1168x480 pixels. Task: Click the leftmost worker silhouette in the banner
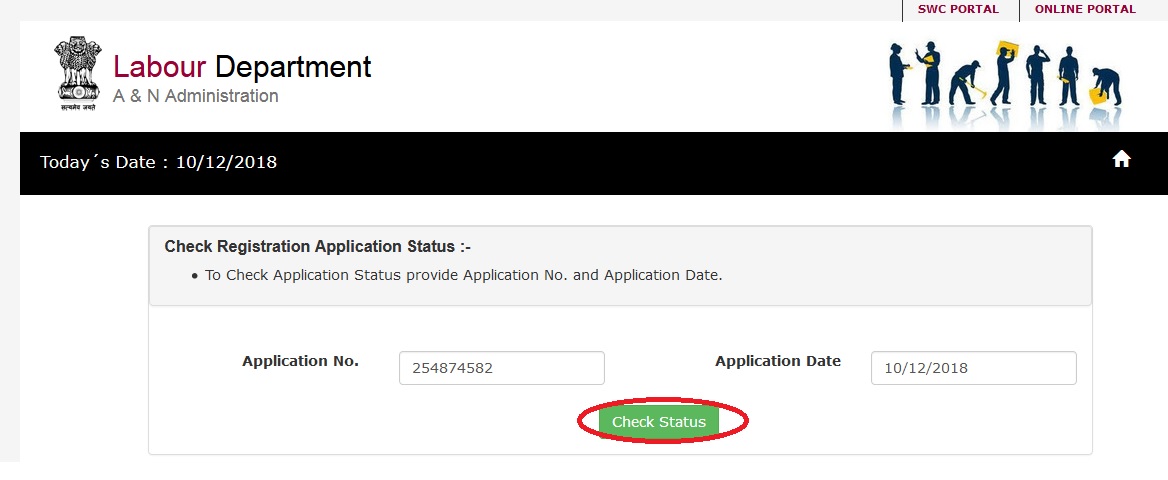[x=897, y=75]
